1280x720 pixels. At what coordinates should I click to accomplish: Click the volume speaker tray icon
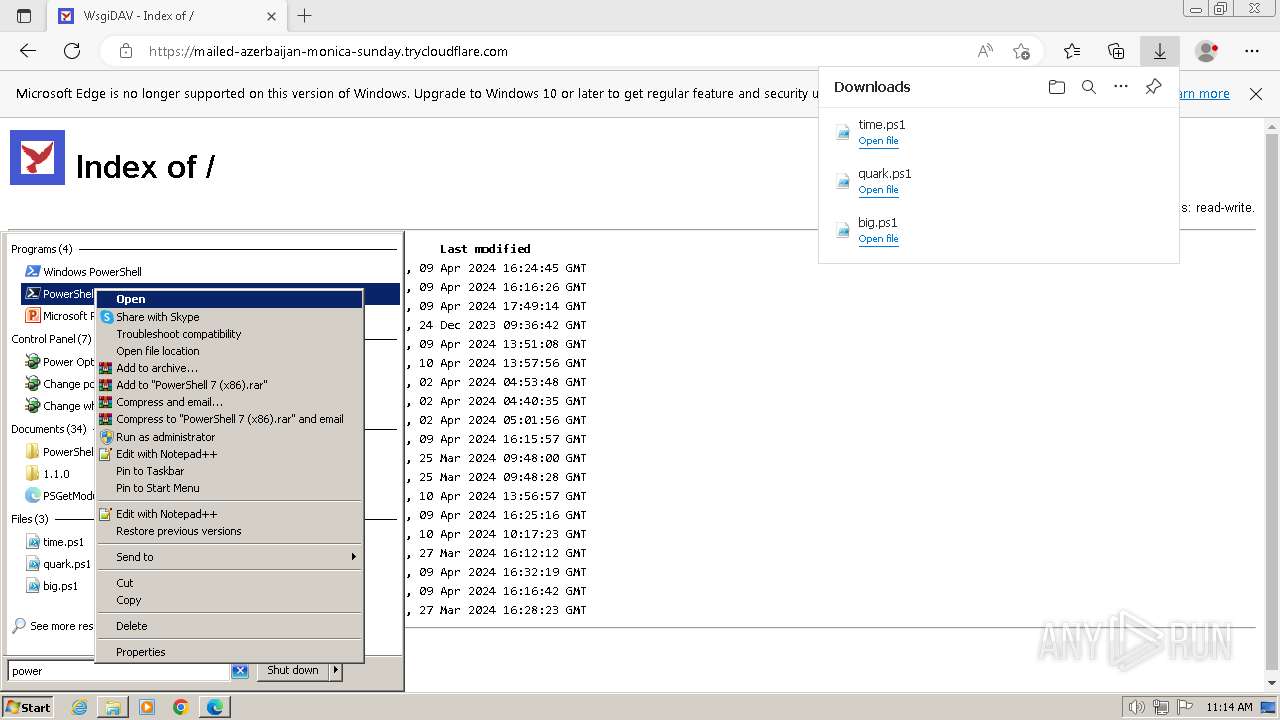(x=1136, y=707)
